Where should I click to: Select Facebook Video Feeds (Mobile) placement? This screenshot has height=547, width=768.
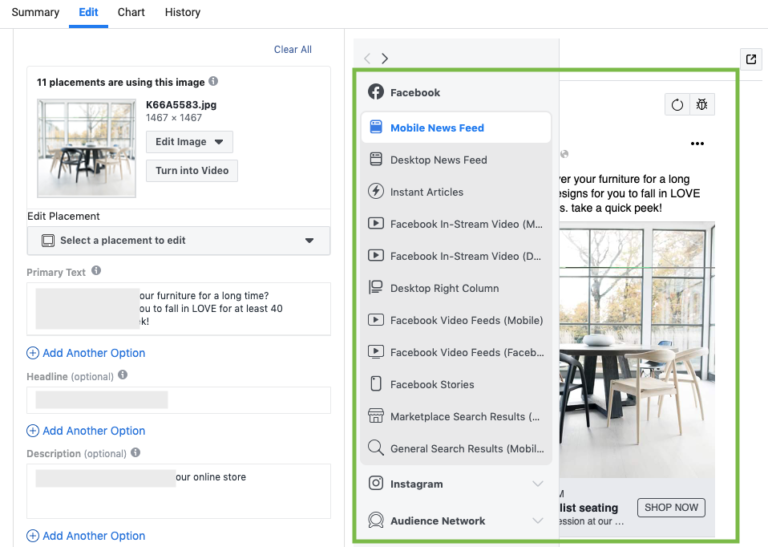pos(456,320)
